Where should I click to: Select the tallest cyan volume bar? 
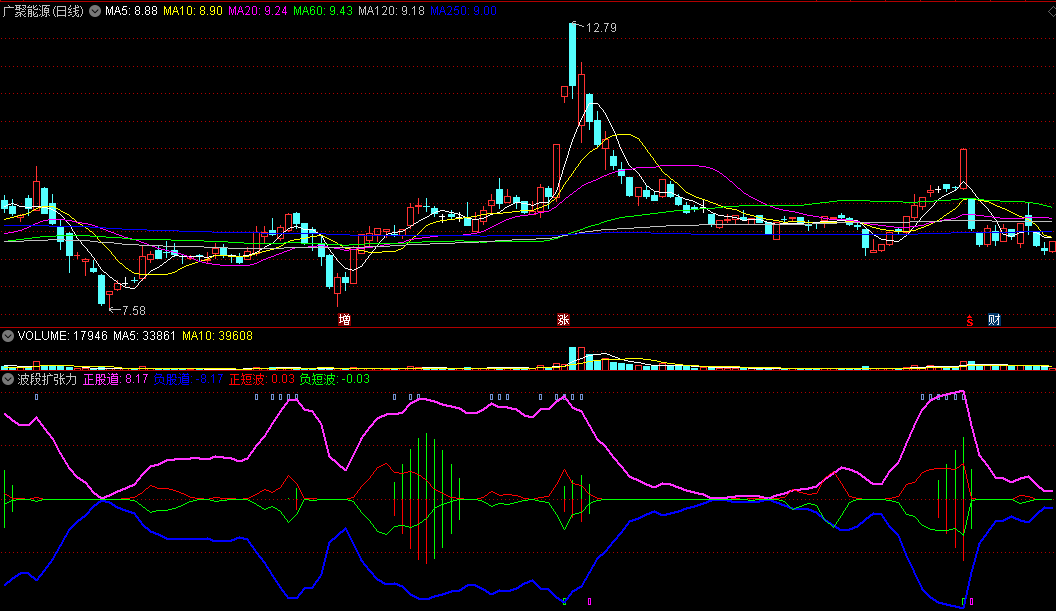(572, 358)
